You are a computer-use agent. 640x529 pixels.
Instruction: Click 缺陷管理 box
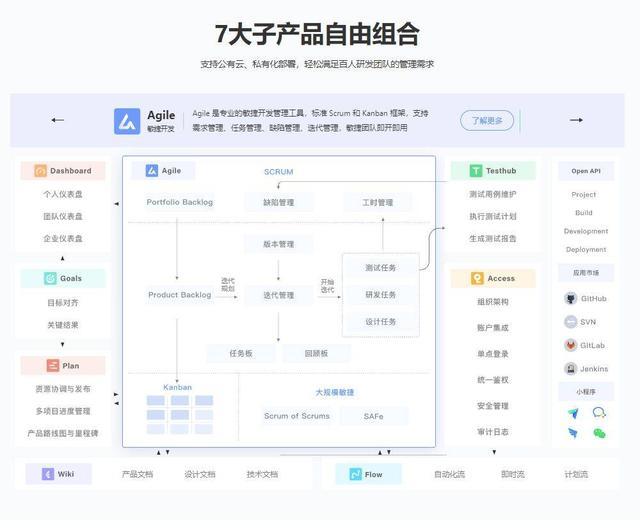[x=279, y=202]
